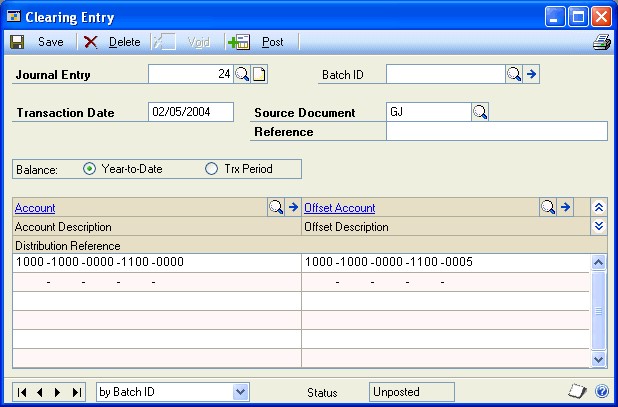Click the Batch ID expansion arrow

(531, 74)
